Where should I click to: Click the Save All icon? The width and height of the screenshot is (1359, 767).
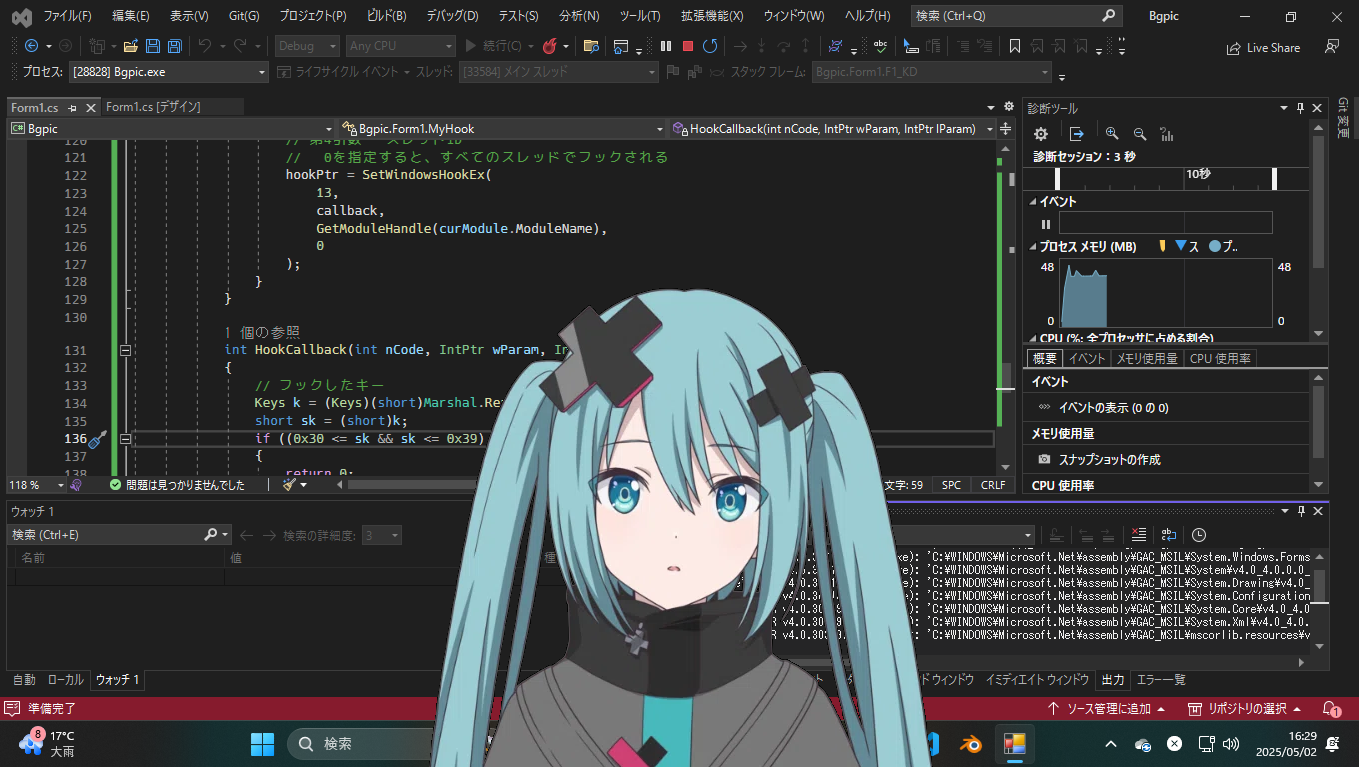point(174,46)
